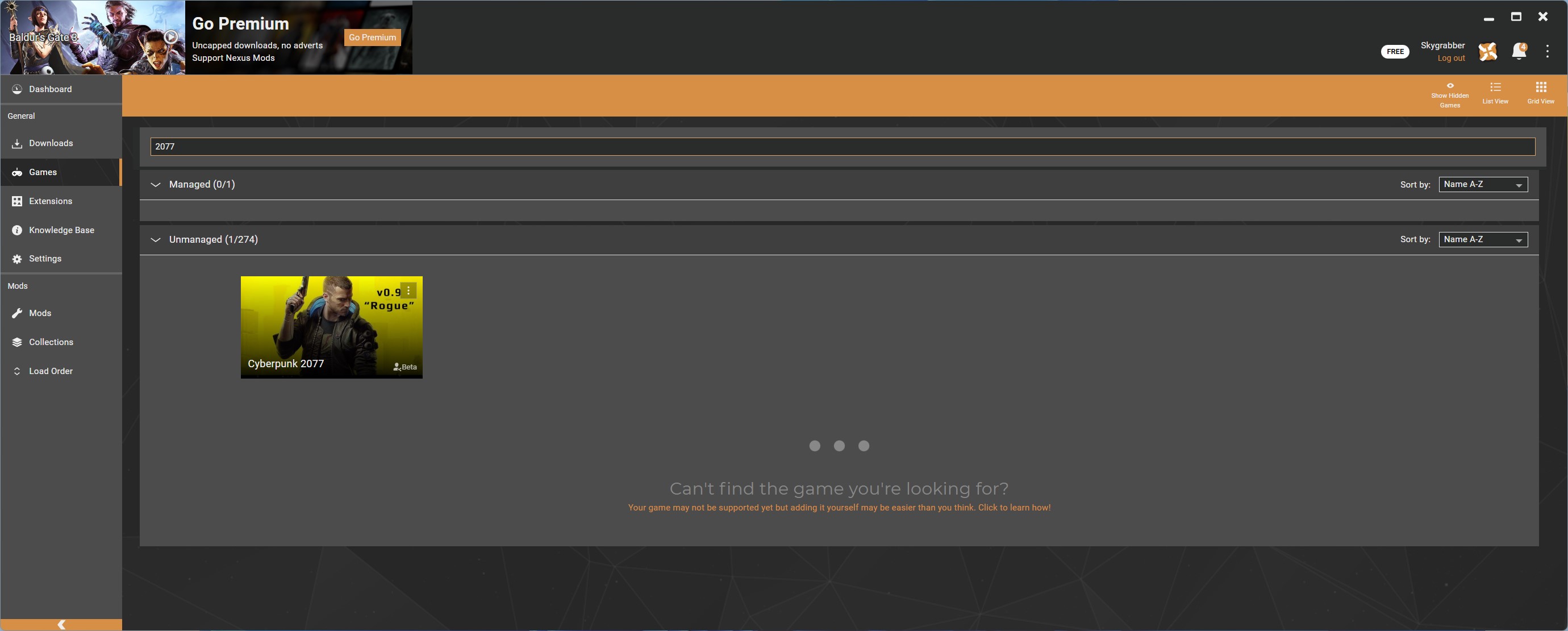Click the Baldur's Gate 3 banner image

pos(93,37)
